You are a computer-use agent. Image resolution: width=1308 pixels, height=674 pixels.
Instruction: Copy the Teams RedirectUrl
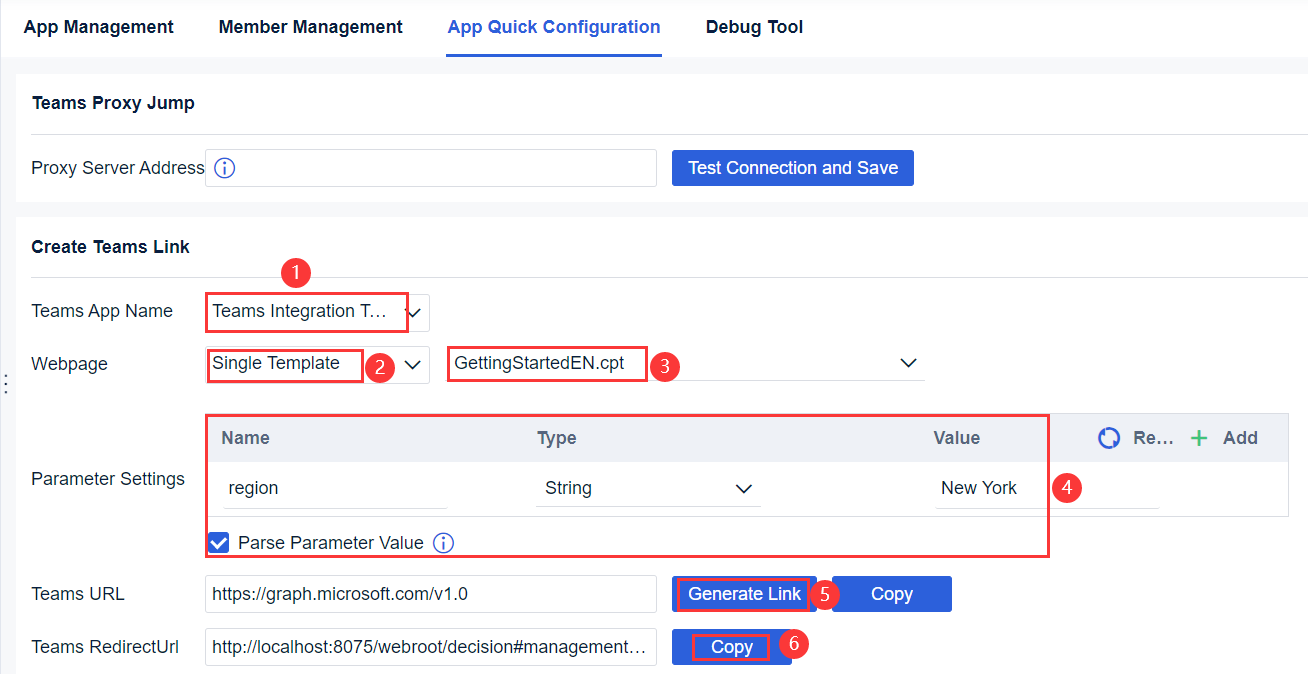click(732, 647)
